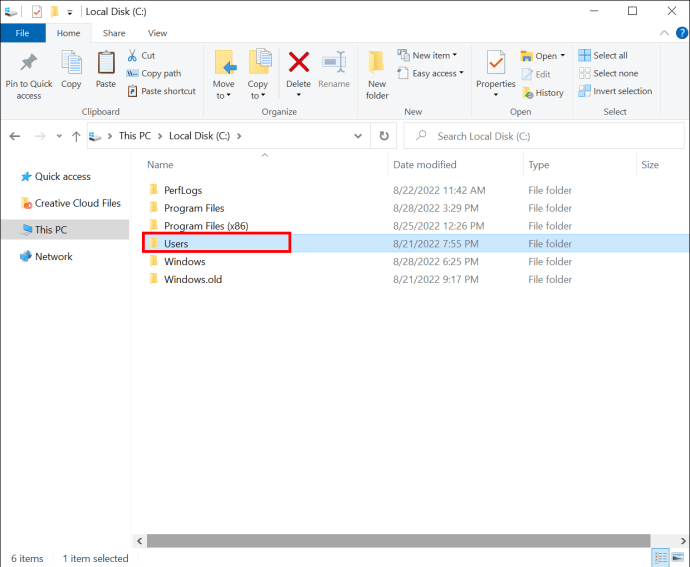Click Edit in the Open group
The height and width of the screenshot is (567, 690).
pos(536,74)
